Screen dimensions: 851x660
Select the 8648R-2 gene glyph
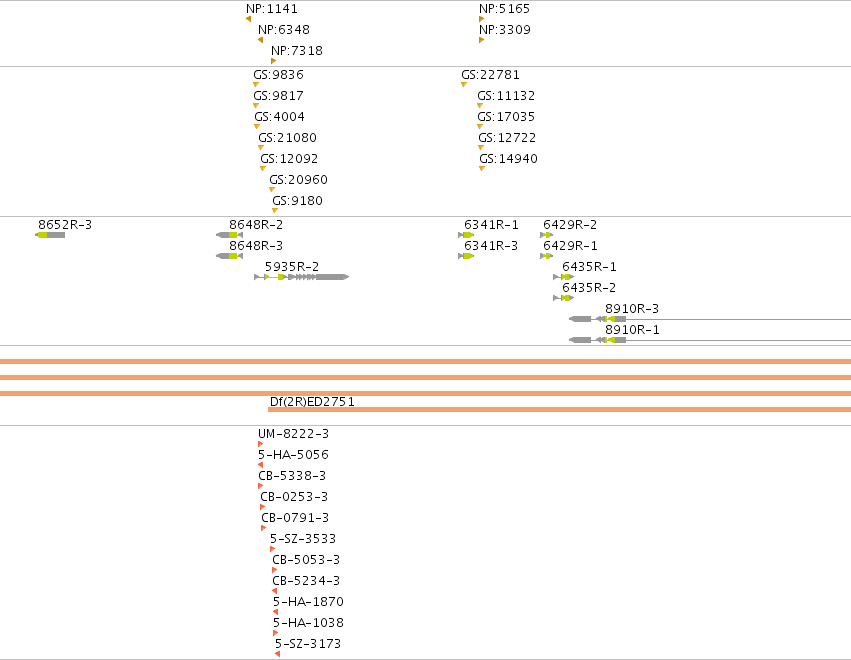(x=230, y=235)
